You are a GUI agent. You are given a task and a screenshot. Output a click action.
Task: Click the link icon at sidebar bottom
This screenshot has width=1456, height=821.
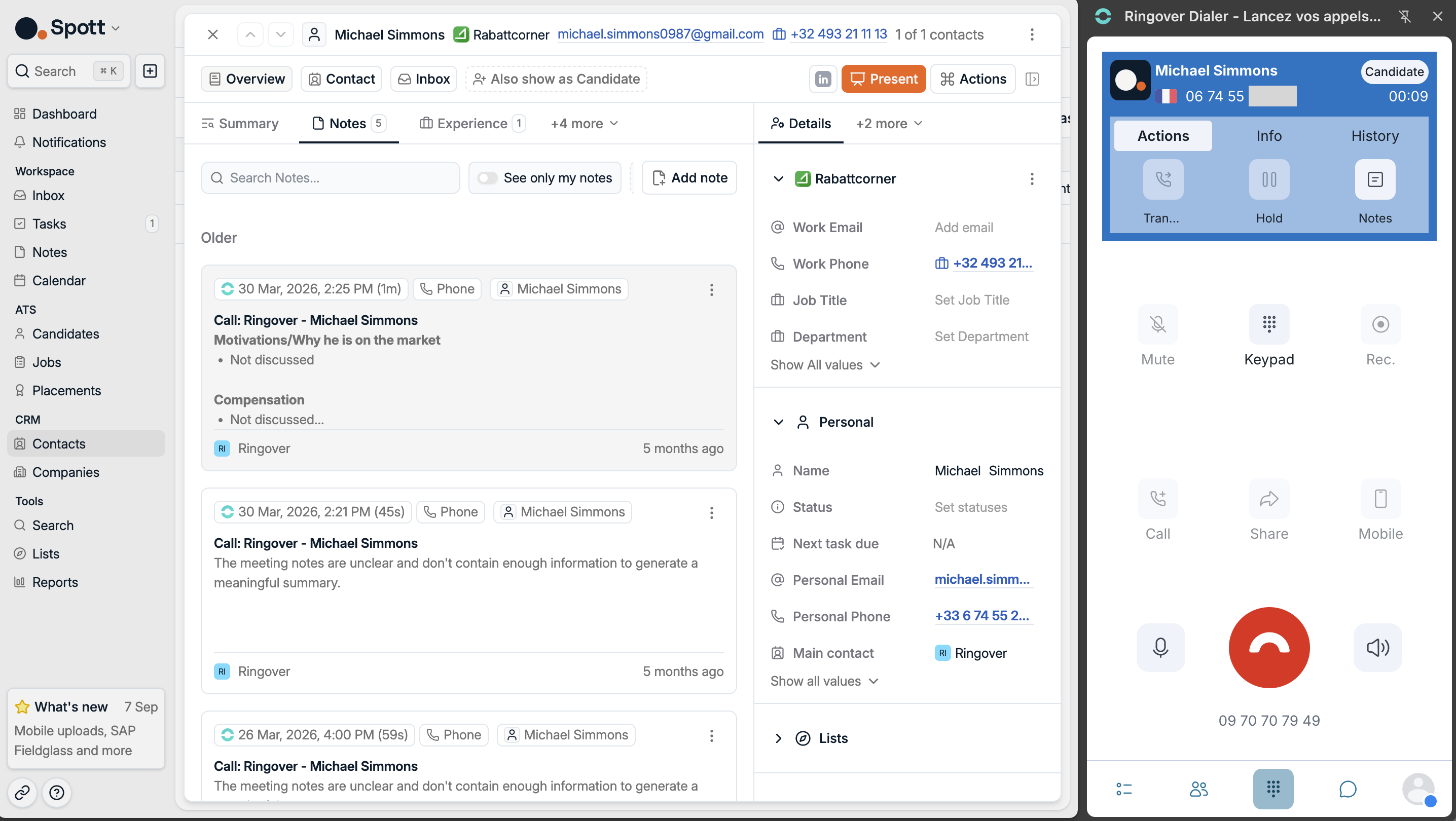(22, 793)
